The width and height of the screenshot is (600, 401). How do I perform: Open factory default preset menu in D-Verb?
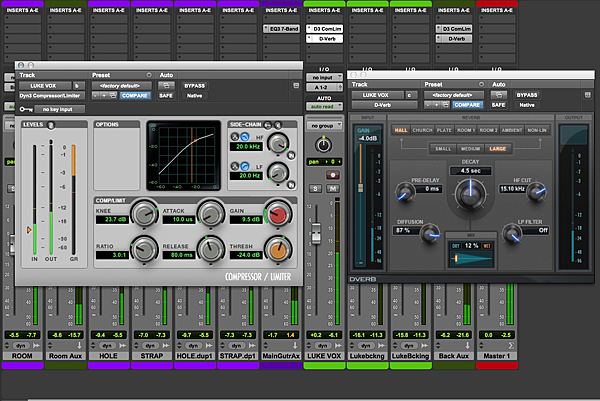[x=454, y=95]
